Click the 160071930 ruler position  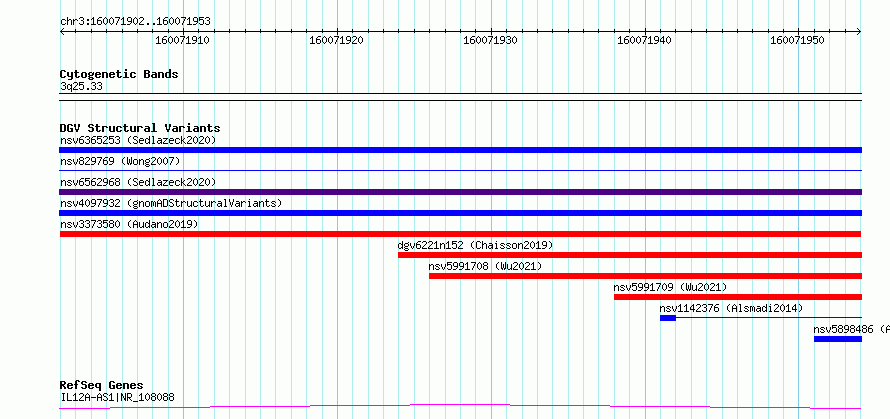[490, 40]
